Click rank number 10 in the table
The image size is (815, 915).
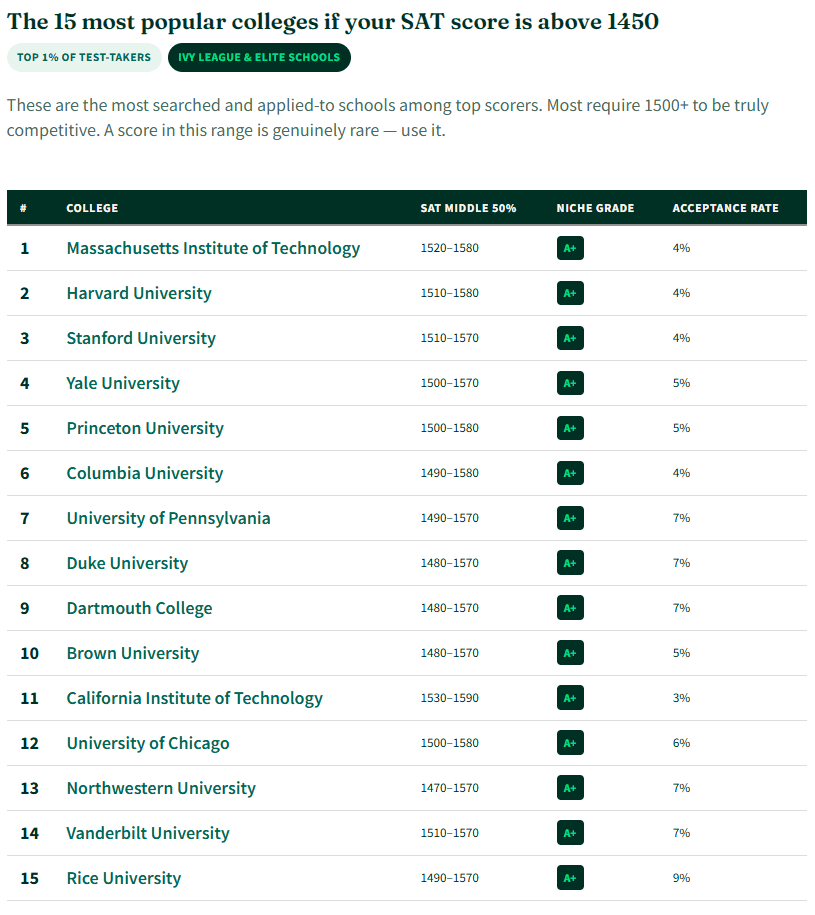(x=30, y=654)
